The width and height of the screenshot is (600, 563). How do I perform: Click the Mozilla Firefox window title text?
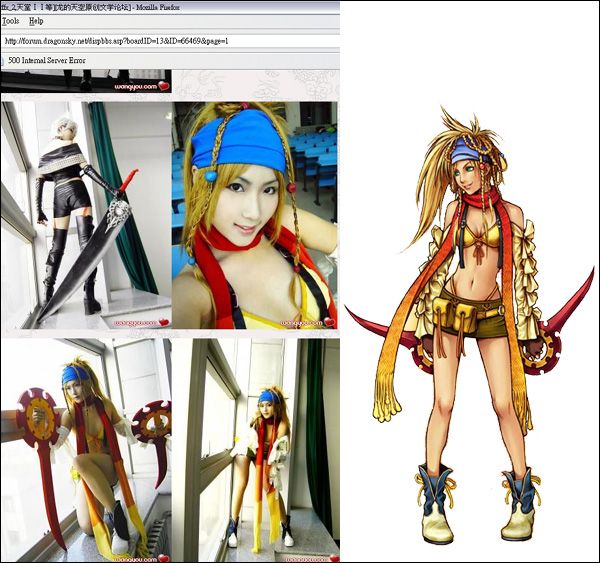click(x=90, y=7)
